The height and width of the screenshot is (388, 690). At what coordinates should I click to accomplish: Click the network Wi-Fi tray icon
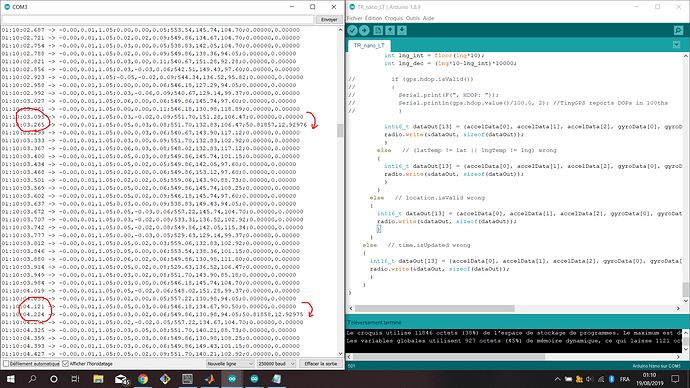coord(601,379)
